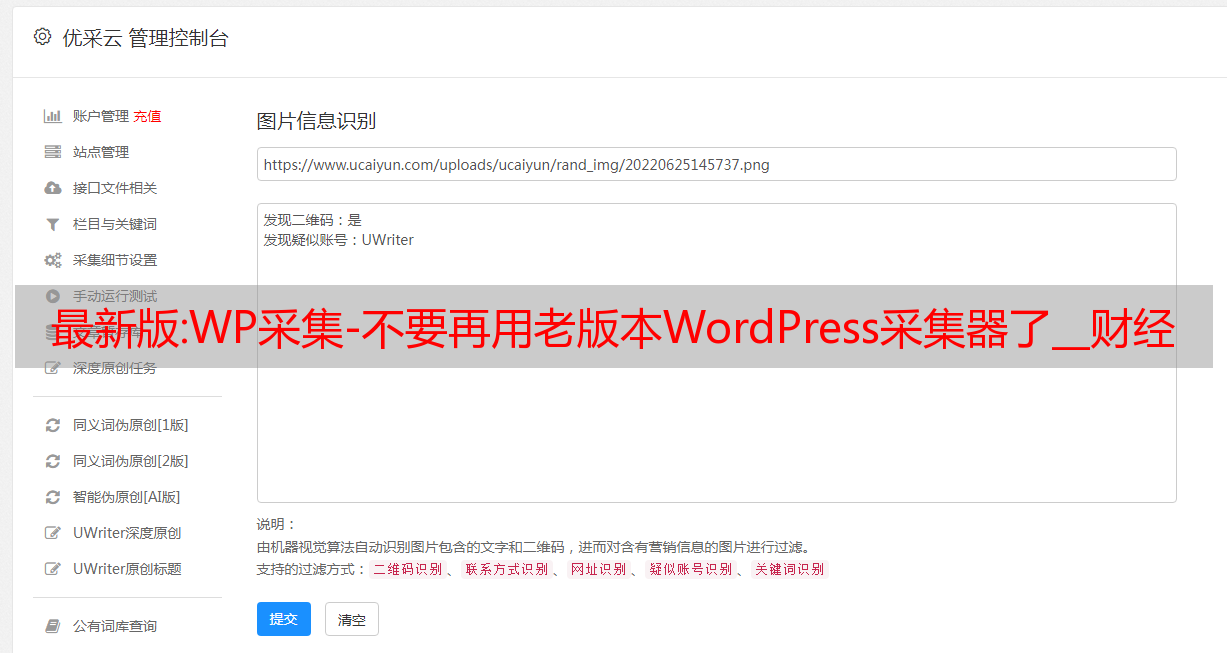Open 深度原创任务 in the sidebar
Image resolution: width=1227 pixels, height=653 pixels.
115,368
